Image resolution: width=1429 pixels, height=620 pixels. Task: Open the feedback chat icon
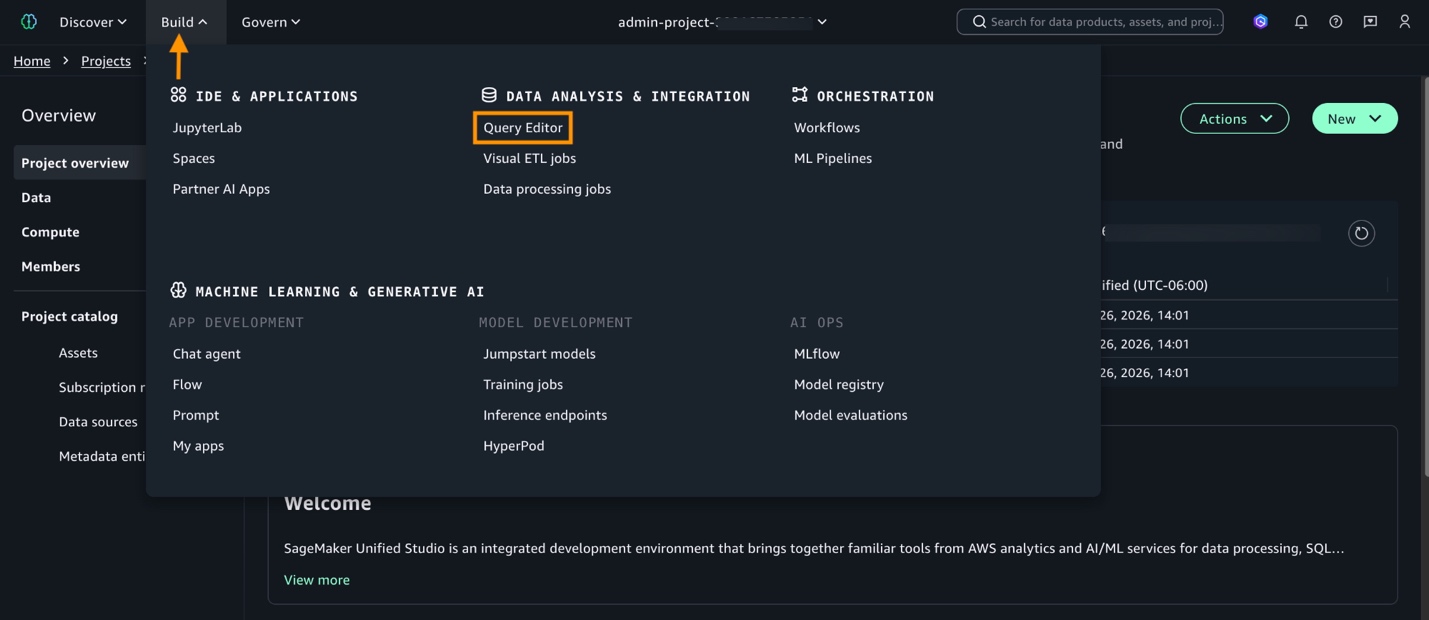1369,20
